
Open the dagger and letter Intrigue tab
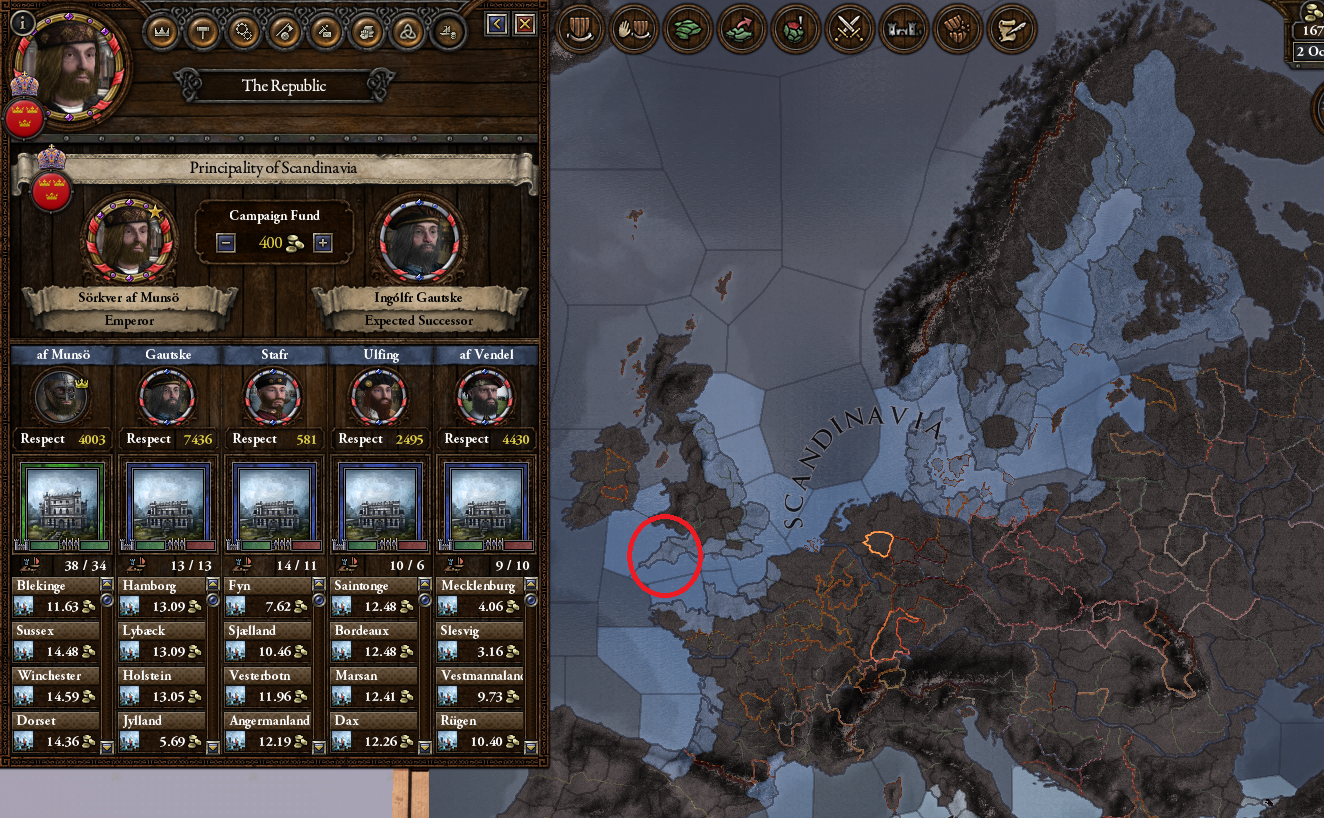[x=326, y=32]
